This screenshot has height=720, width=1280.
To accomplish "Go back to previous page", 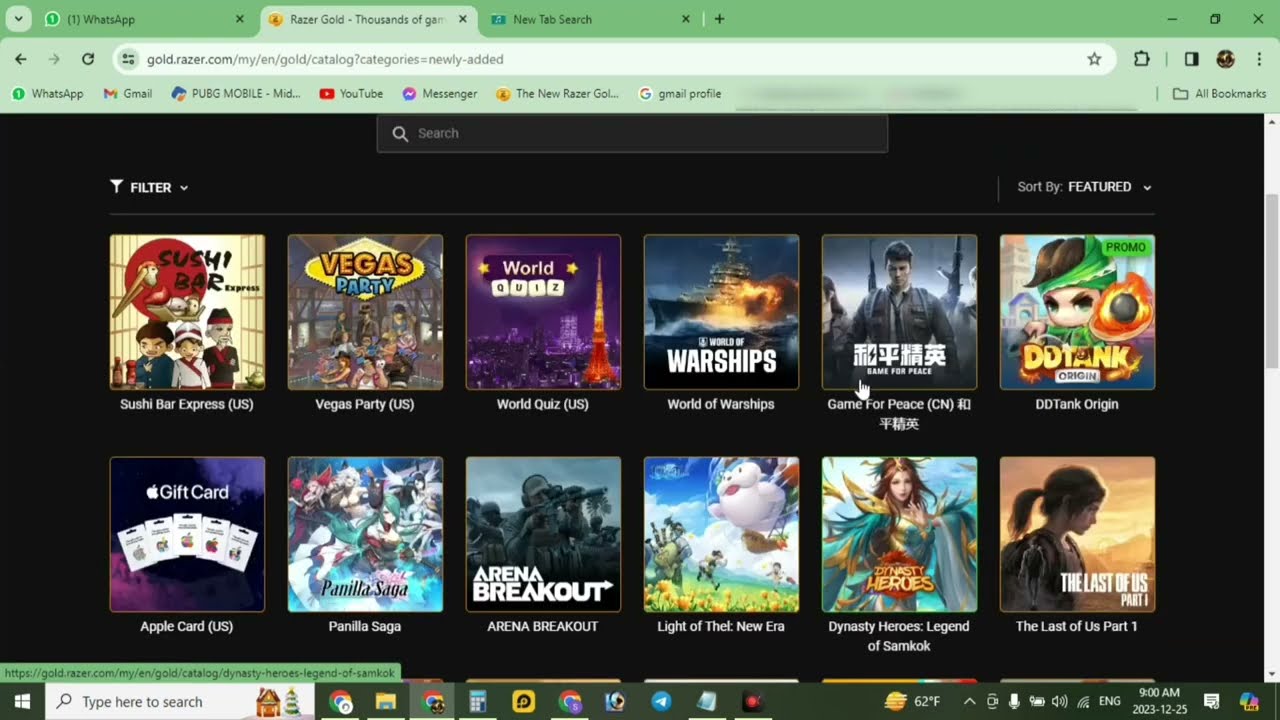I will 21,59.
